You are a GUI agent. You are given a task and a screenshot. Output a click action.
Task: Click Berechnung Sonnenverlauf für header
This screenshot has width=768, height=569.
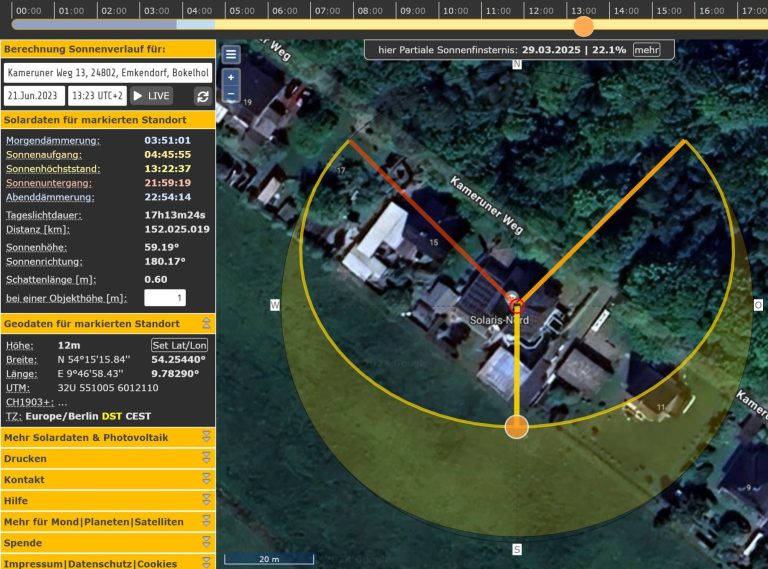click(108, 49)
